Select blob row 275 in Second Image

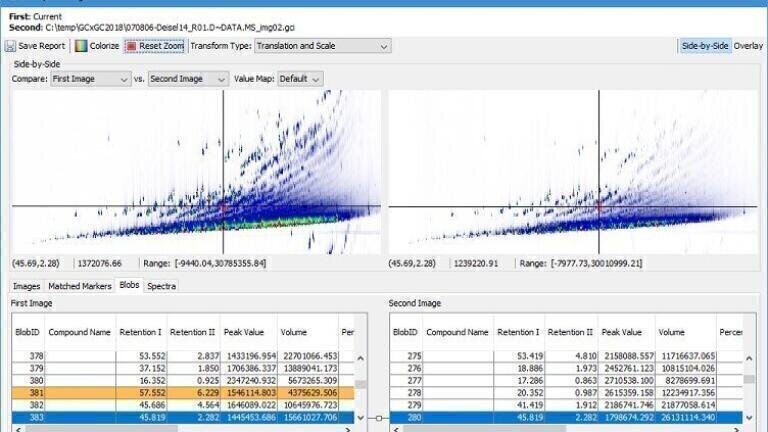pyautogui.click(x=566, y=356)
